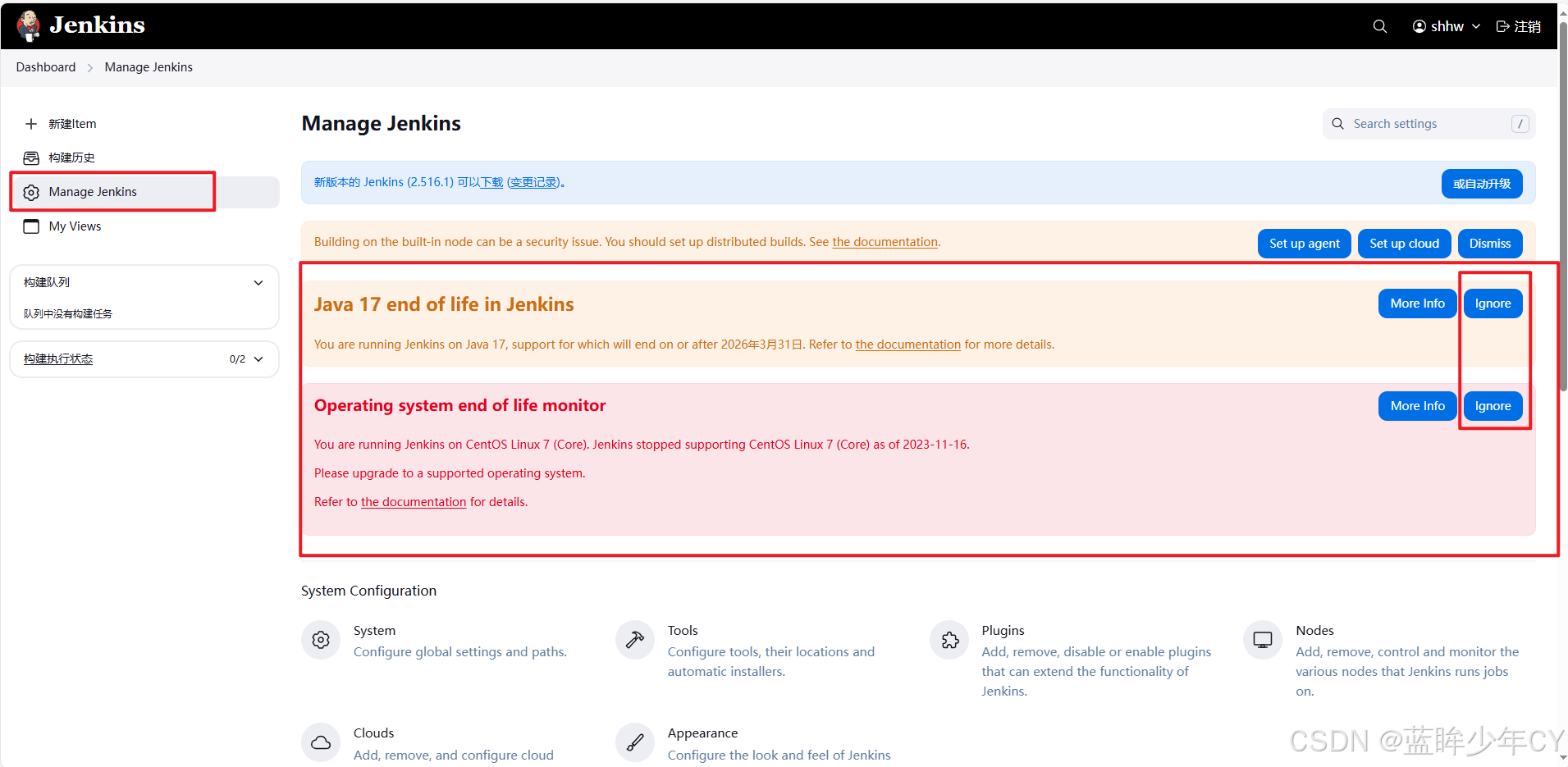Open the 新建Item sidebar entry

(x=144, y=124)
